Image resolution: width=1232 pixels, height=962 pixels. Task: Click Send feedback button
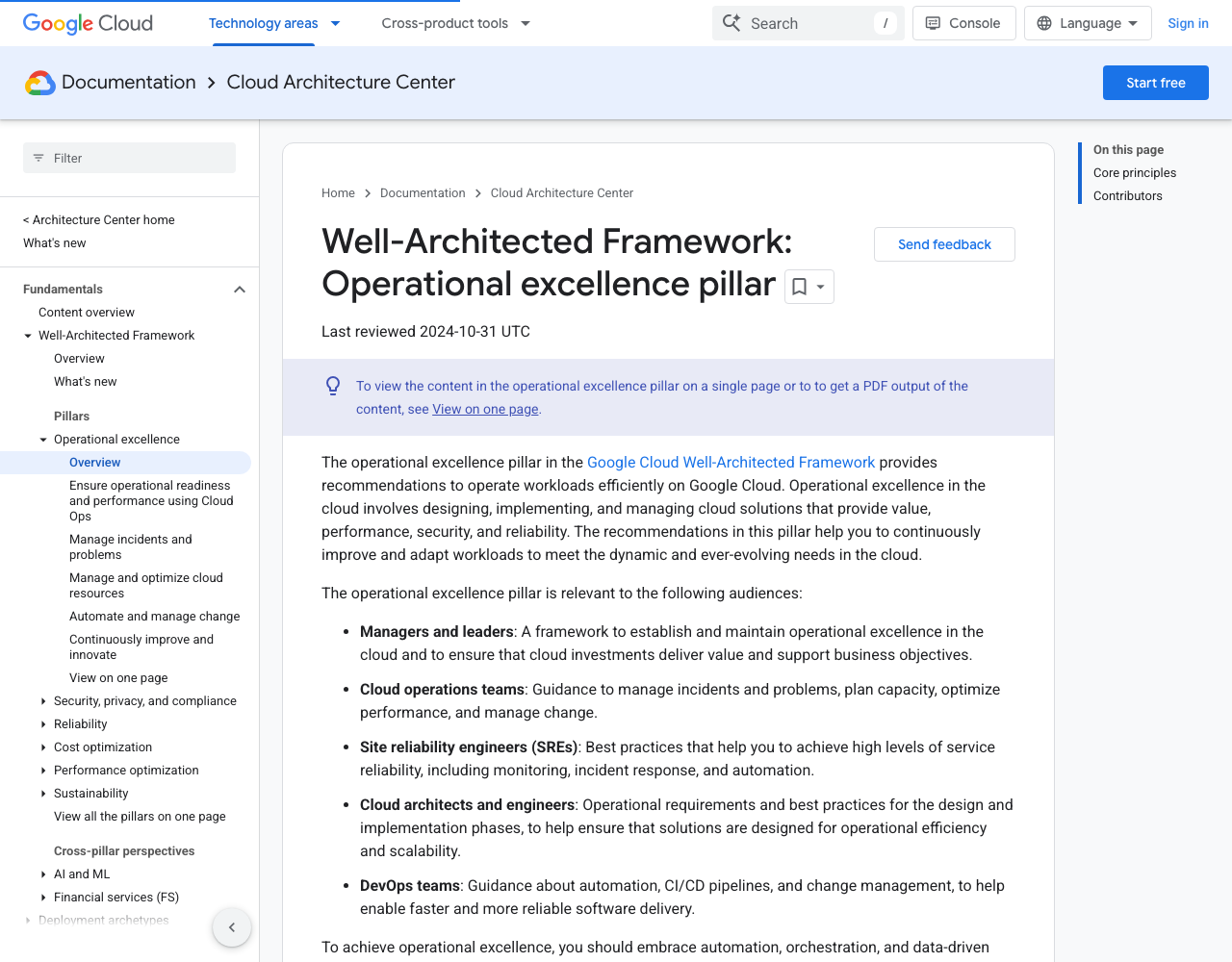coord(944,244)
